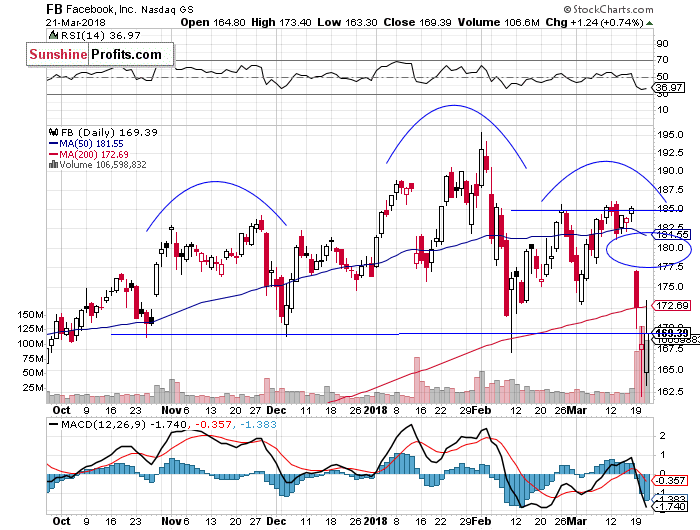Click the 162.5 price axis label
The image size is (700, 530).
point(670,392)
